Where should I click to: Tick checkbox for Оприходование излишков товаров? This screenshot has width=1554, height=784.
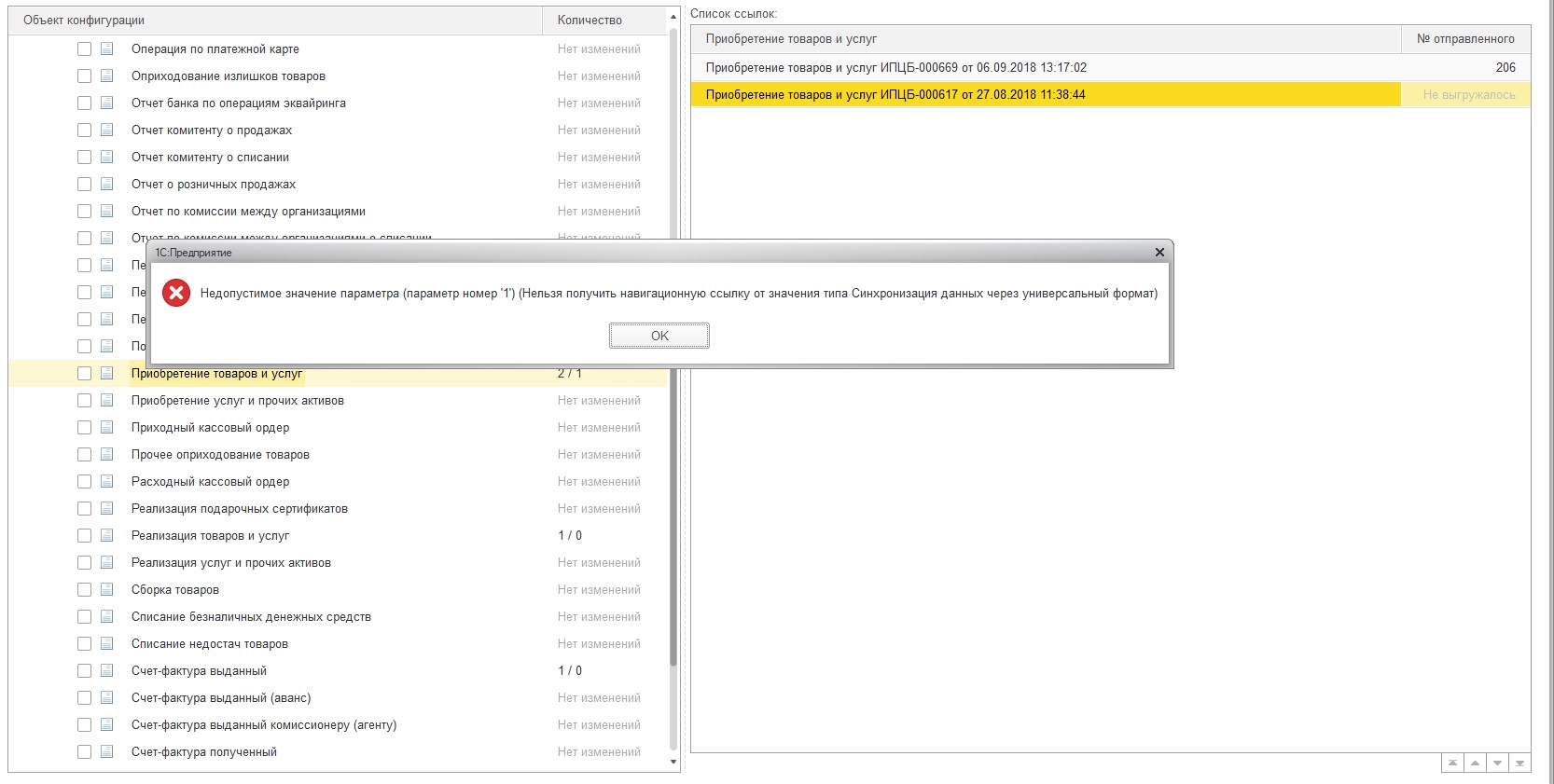[x=85, y=76]
